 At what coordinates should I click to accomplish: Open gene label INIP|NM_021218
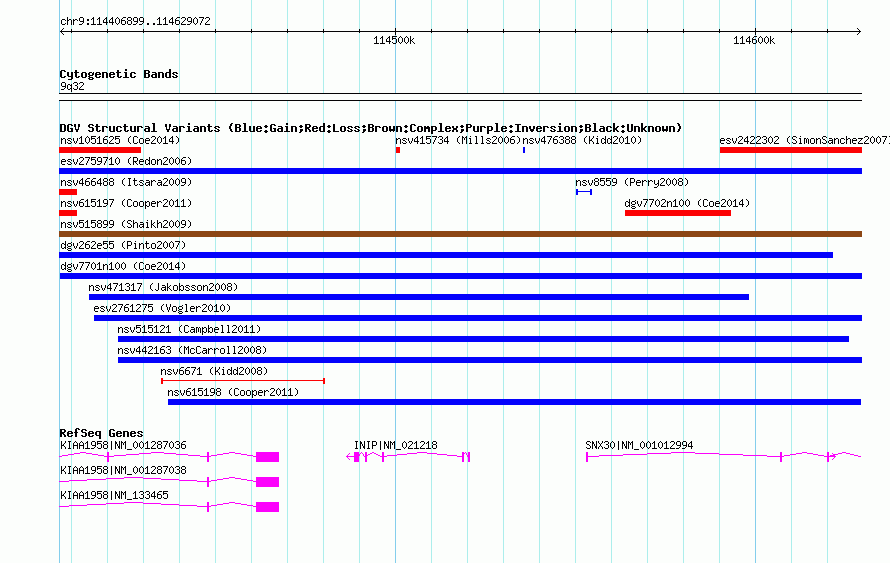tap(396, 446)
